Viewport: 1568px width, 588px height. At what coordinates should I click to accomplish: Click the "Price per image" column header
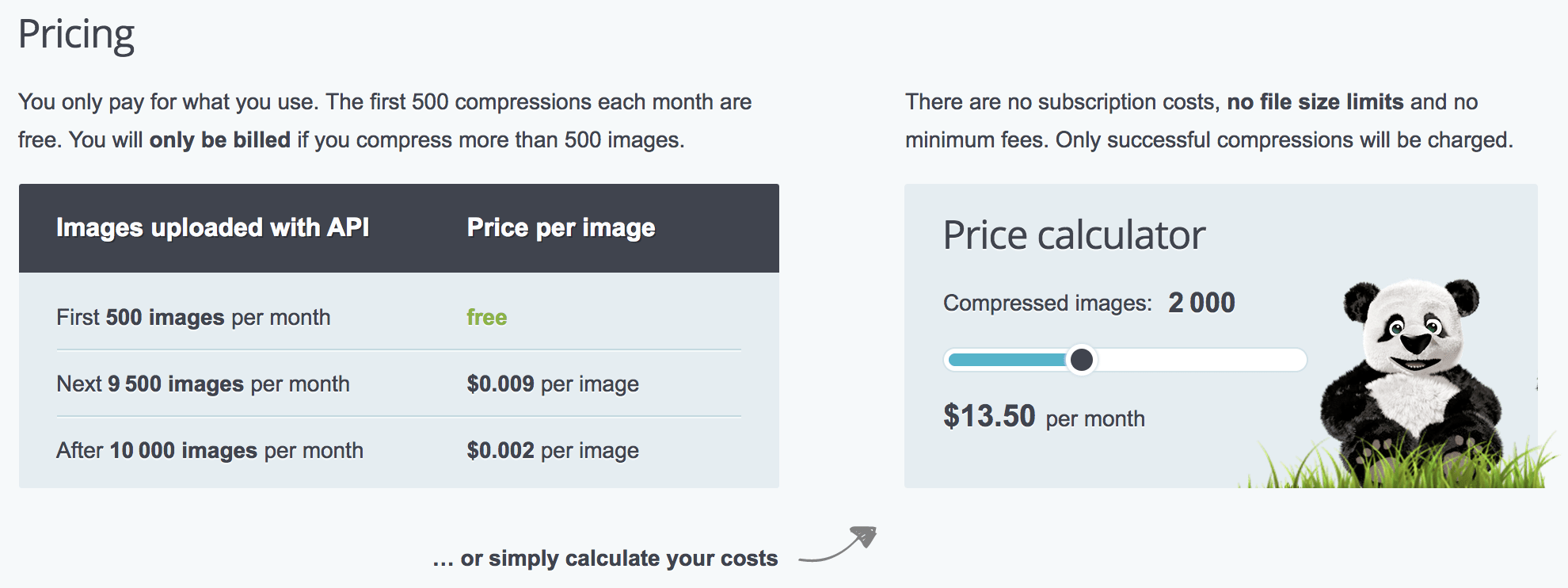point(561,228)
